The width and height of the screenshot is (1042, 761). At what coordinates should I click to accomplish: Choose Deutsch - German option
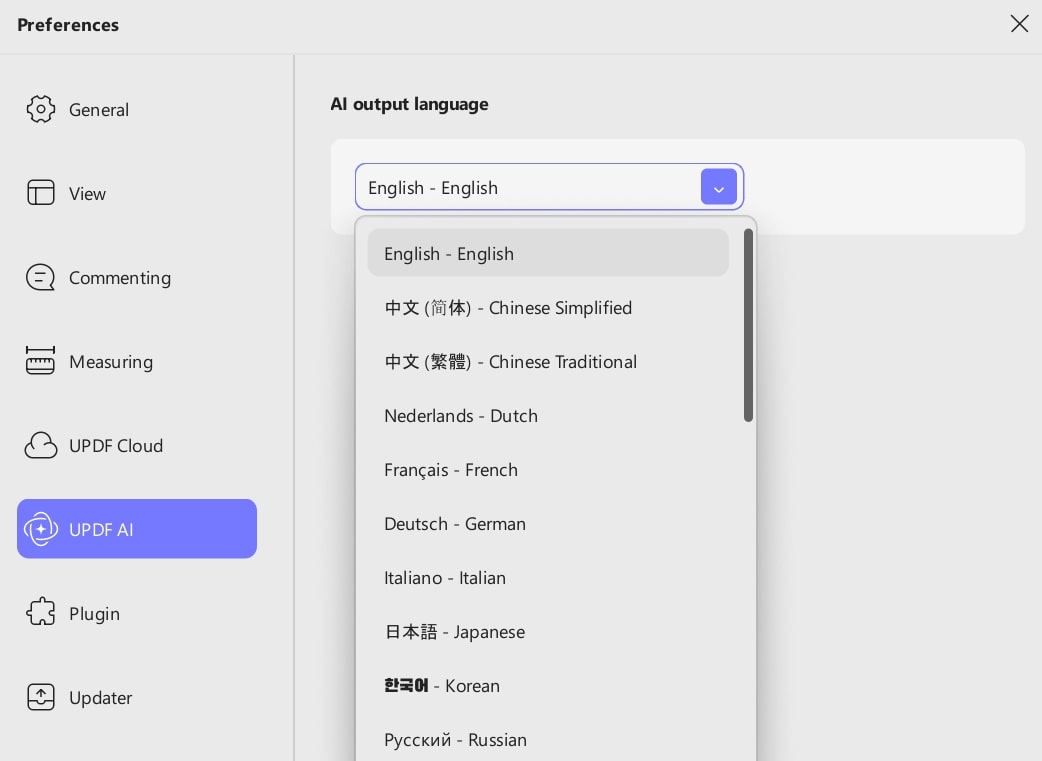pyautogui.click(x=548, y=524)
